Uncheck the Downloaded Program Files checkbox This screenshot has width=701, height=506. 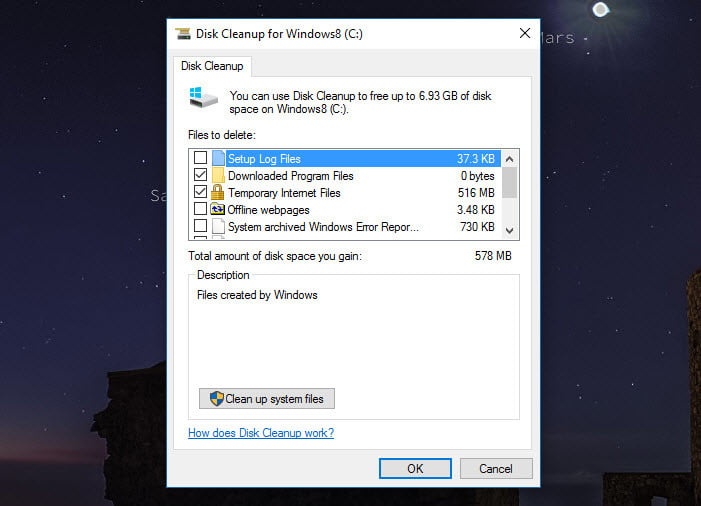click(x=200, y=176)
